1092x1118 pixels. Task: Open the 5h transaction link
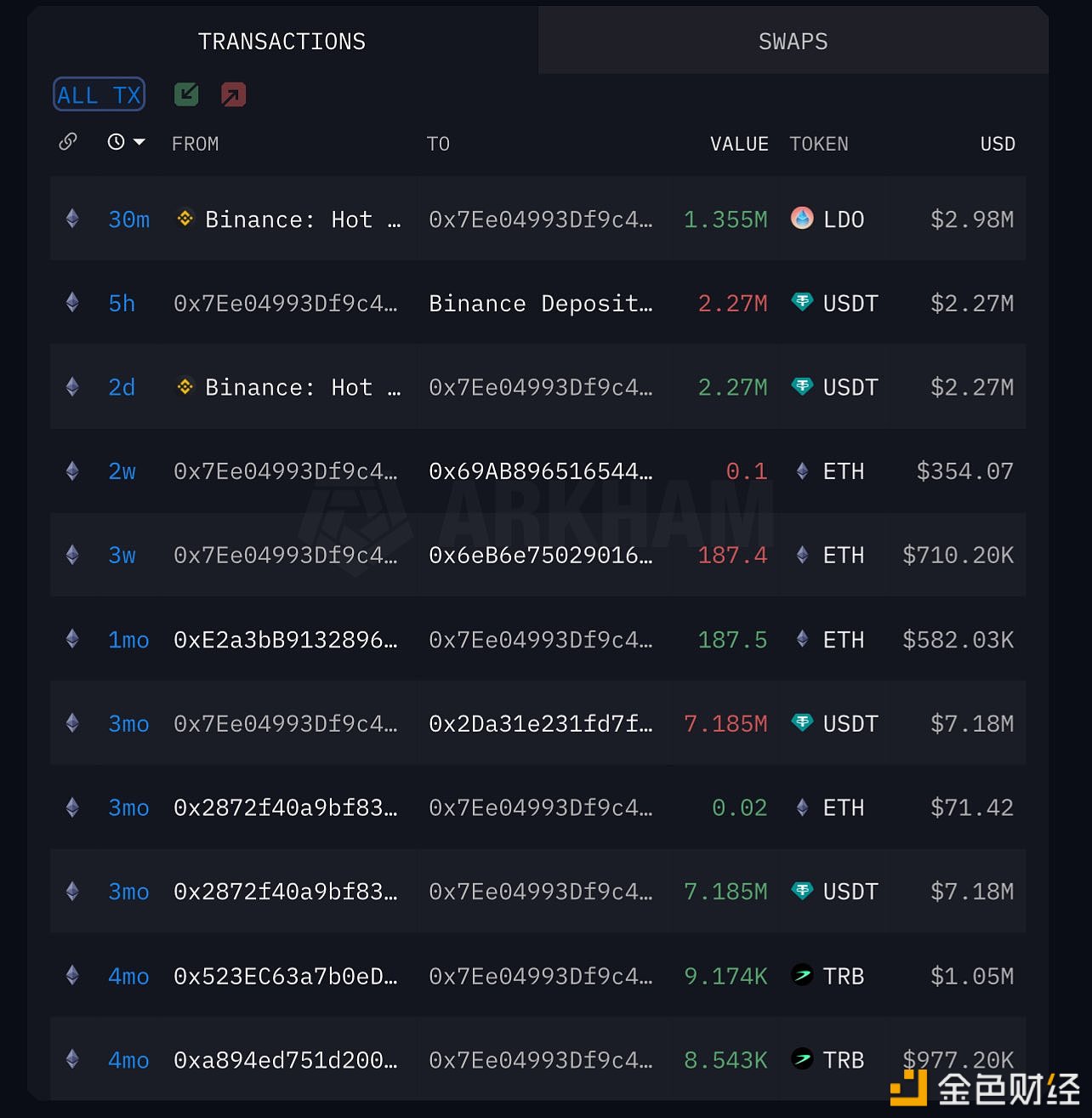[122, 303]
